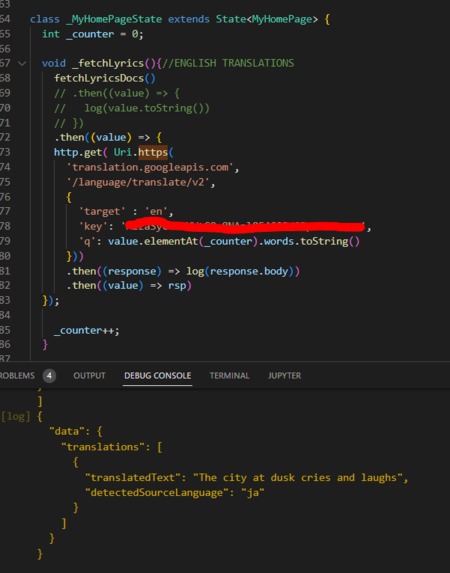Click the _MyHomePageState class name
Screen dimensions: 450x573
coord(114,19)
